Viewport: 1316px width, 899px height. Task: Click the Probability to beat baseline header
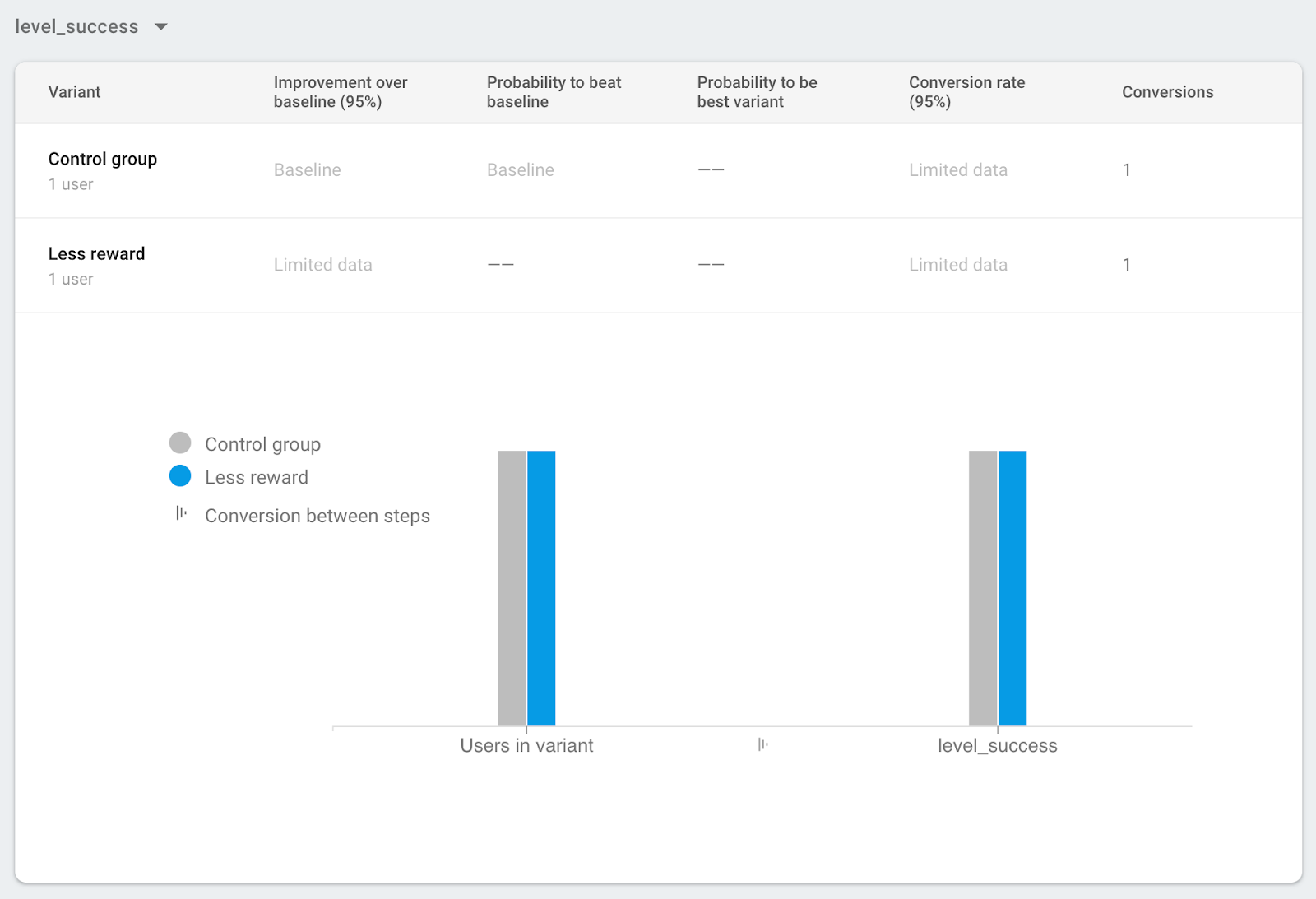pos(554,92)
